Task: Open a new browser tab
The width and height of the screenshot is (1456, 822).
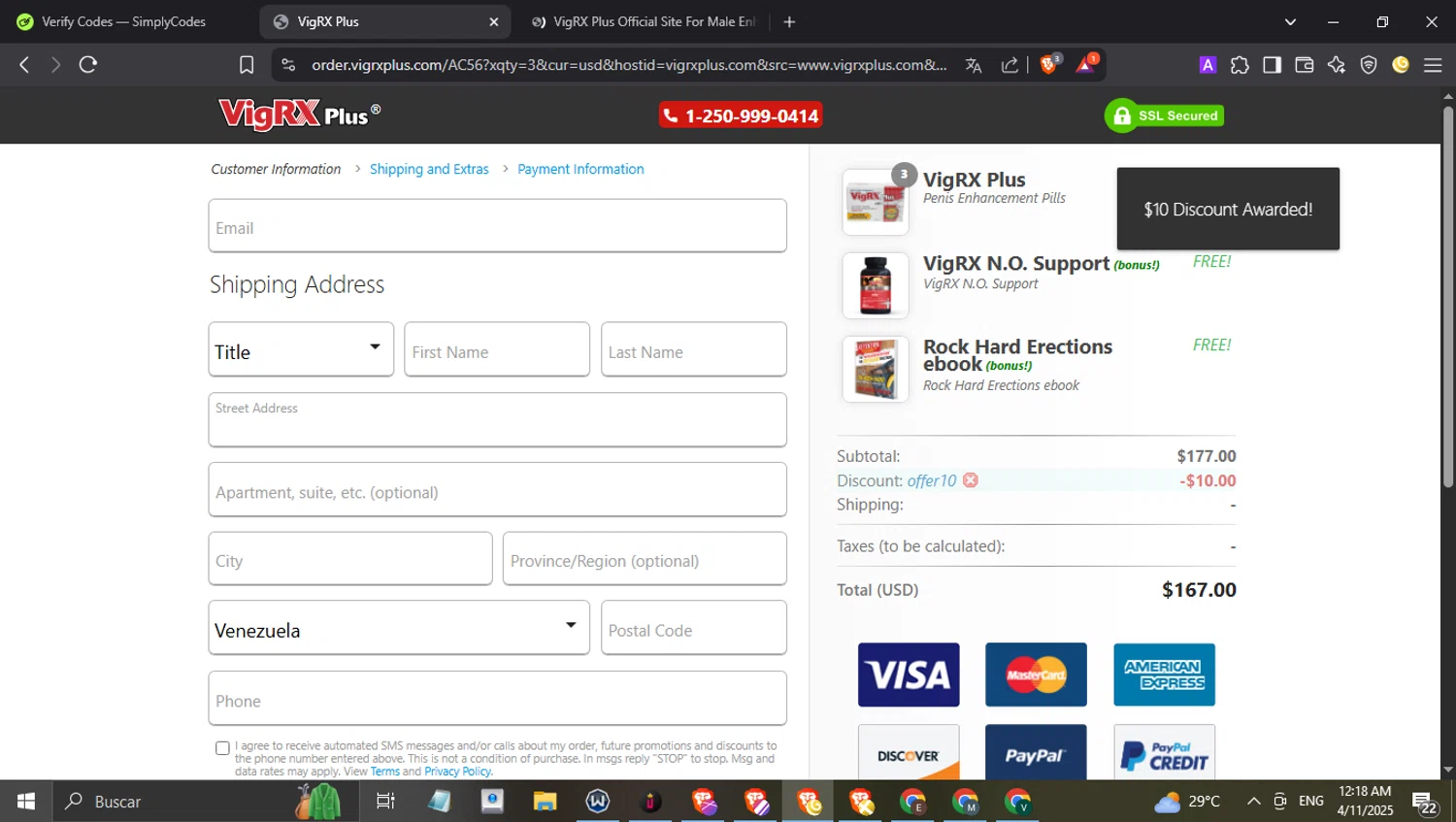Action: coord(789,21)
